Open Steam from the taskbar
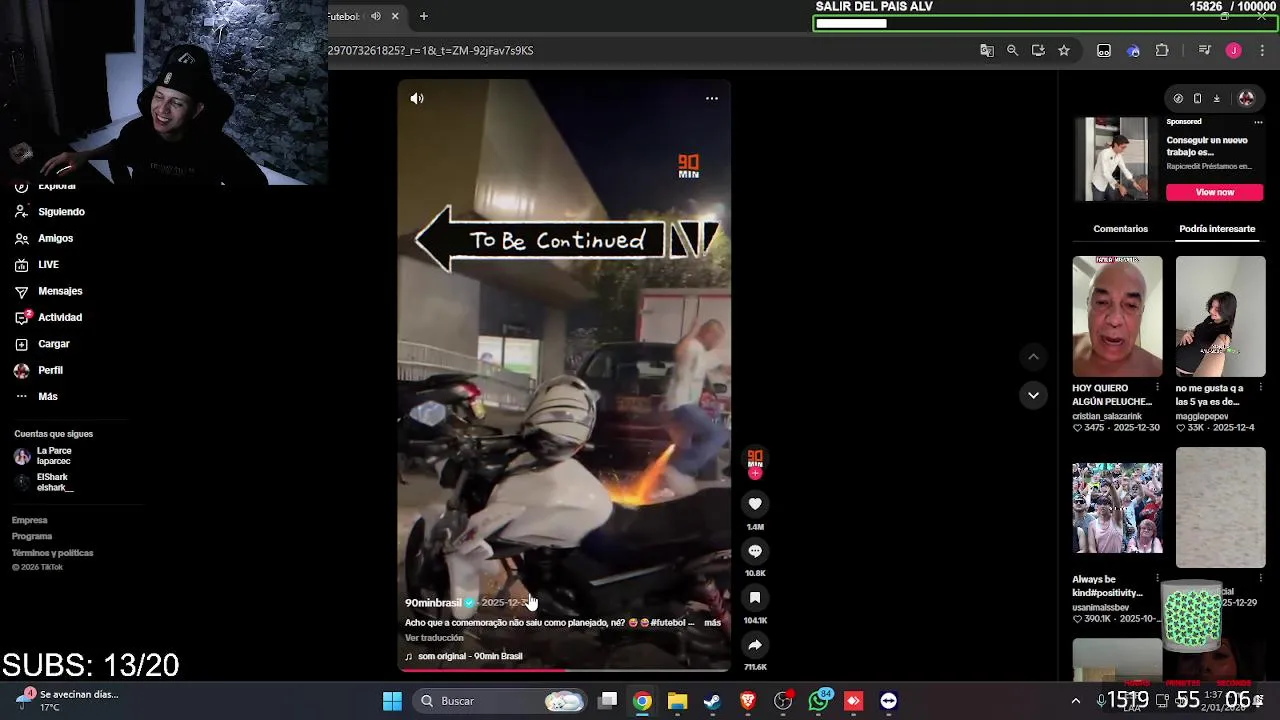The width and height of the screenshot is (1280, 720). click(712, 701)
